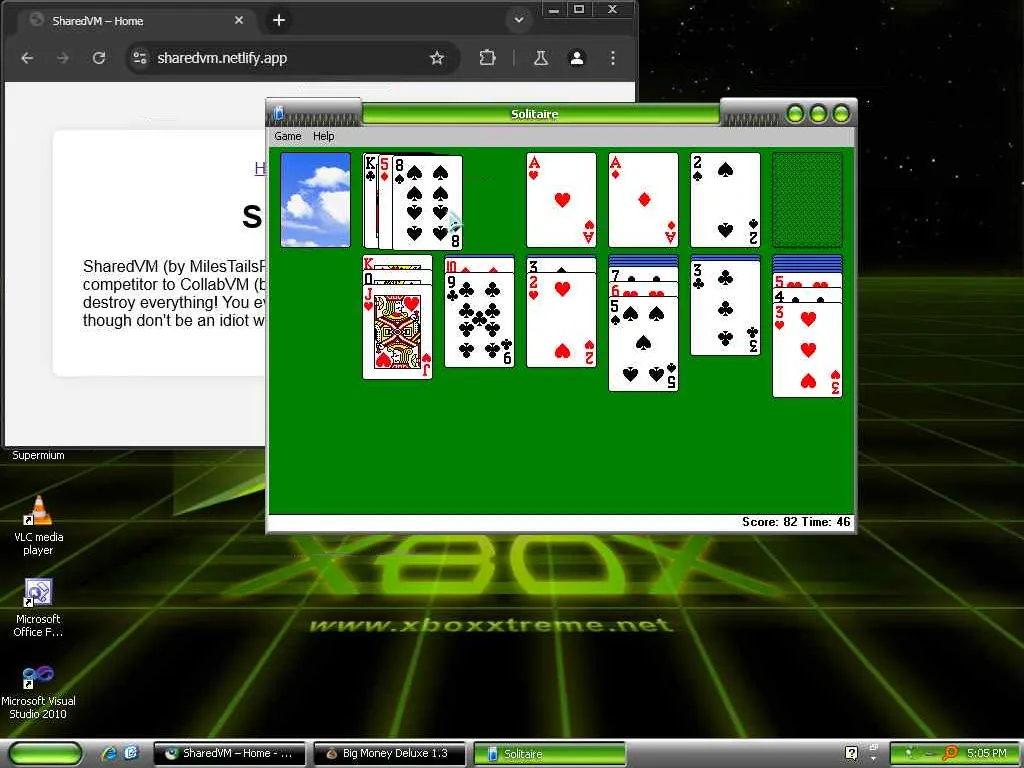Open the Game menu in Solitaire
The width and height of the screenshot is (1024, 768).
pos(287,136)
